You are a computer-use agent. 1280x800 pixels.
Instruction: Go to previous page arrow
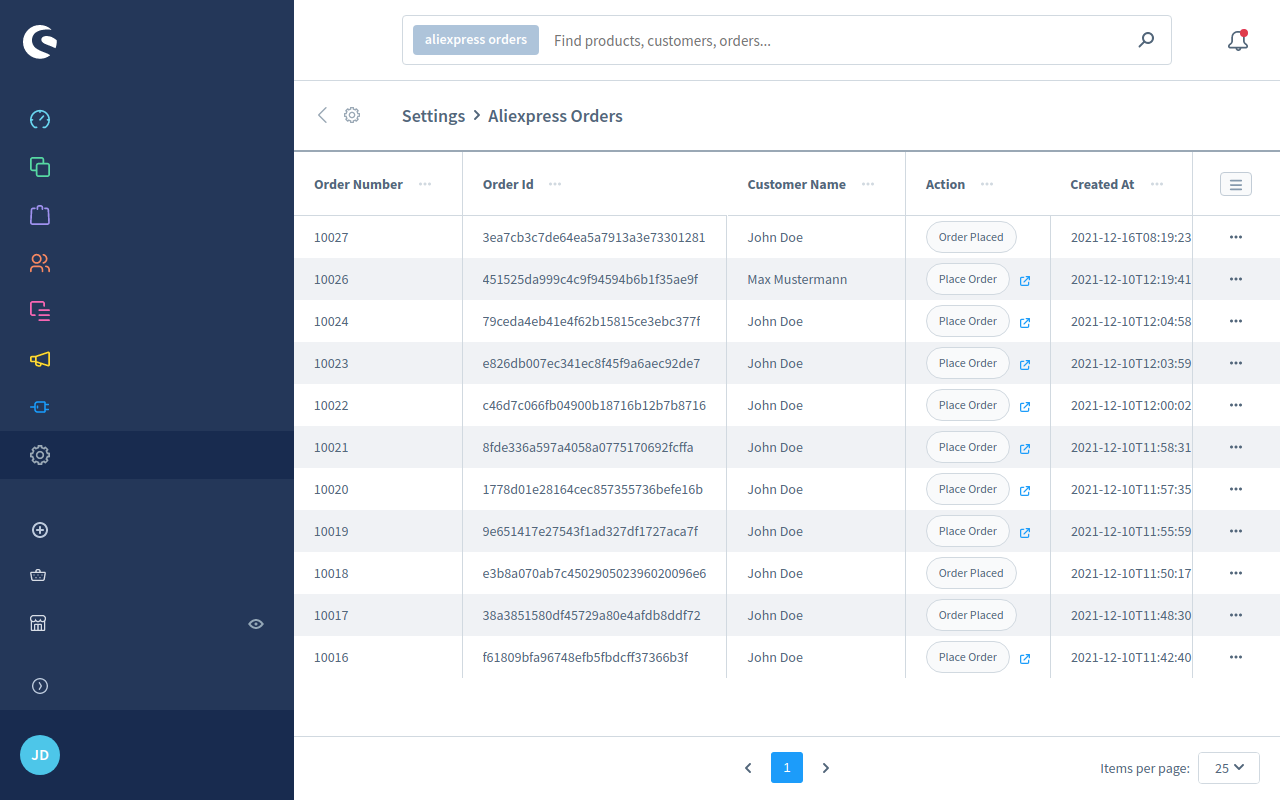(748, 768)
